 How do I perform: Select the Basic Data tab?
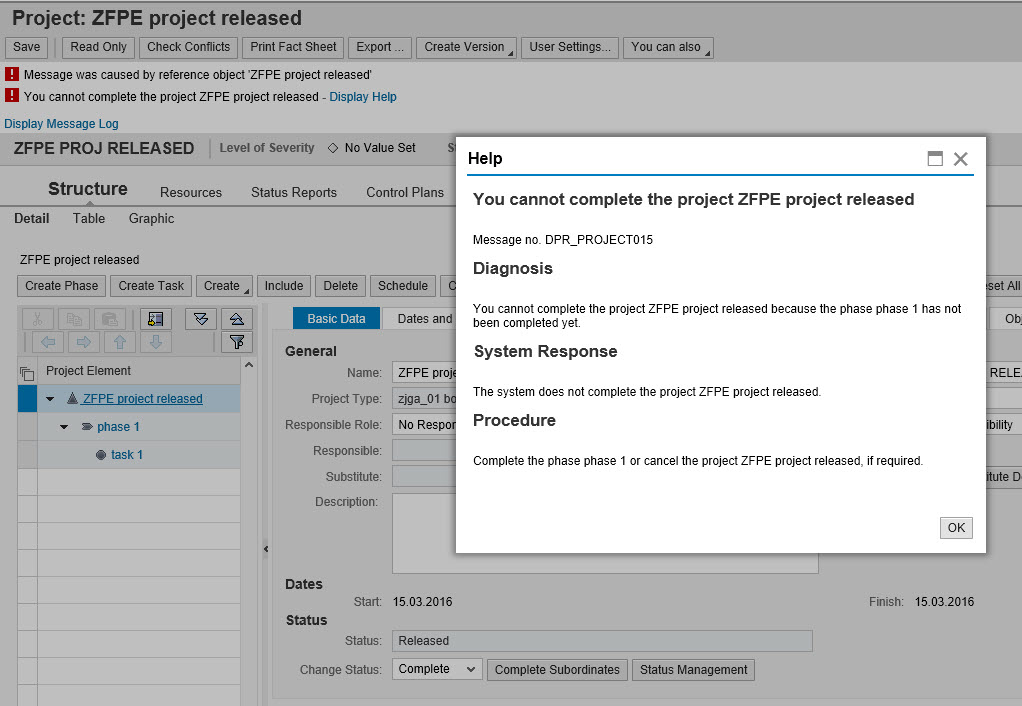(x=336, y=318)
